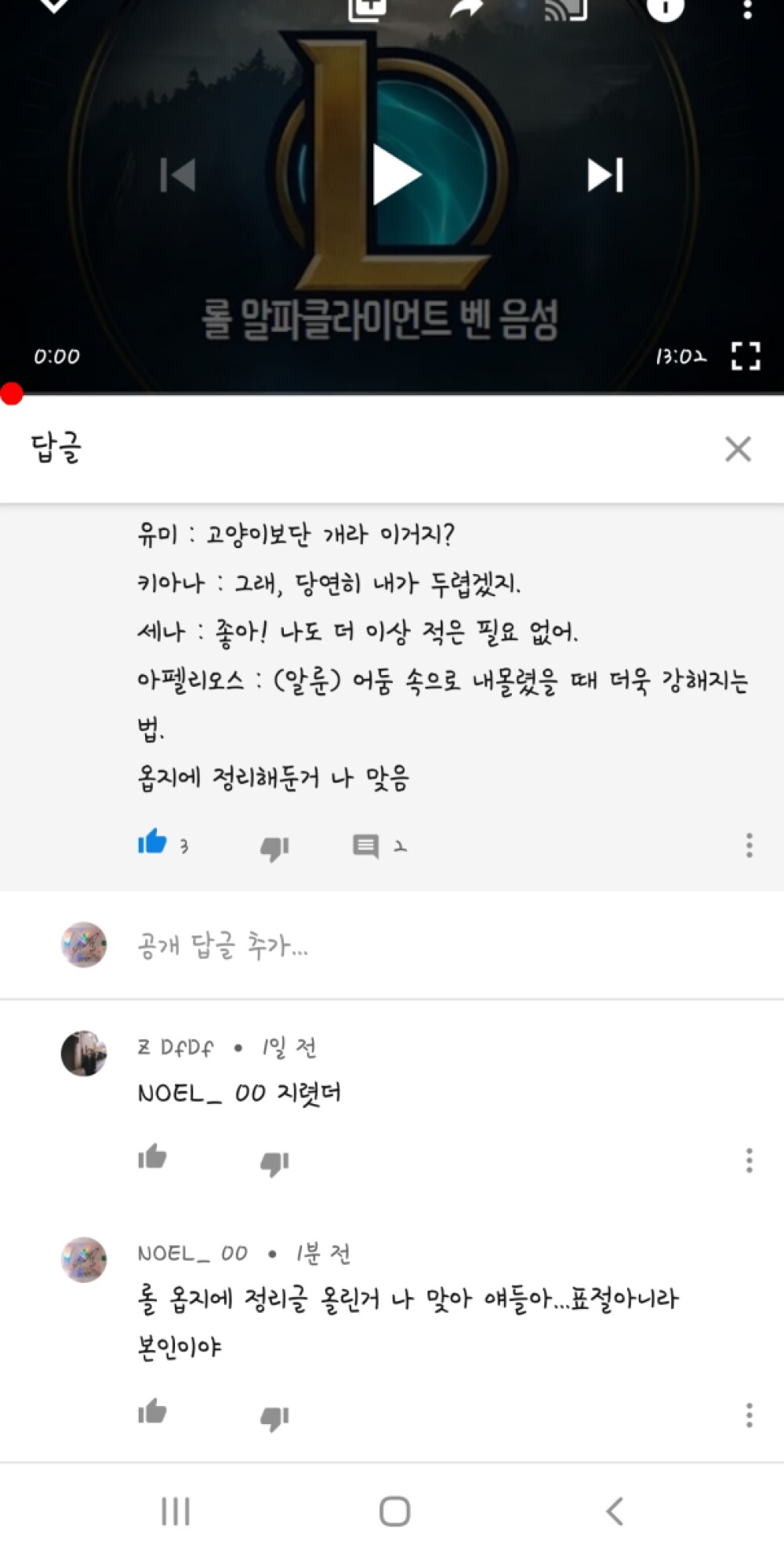Close the 답글 replies panel
The height and width of the screenshot is (1555, 784).
click(738, 449)
